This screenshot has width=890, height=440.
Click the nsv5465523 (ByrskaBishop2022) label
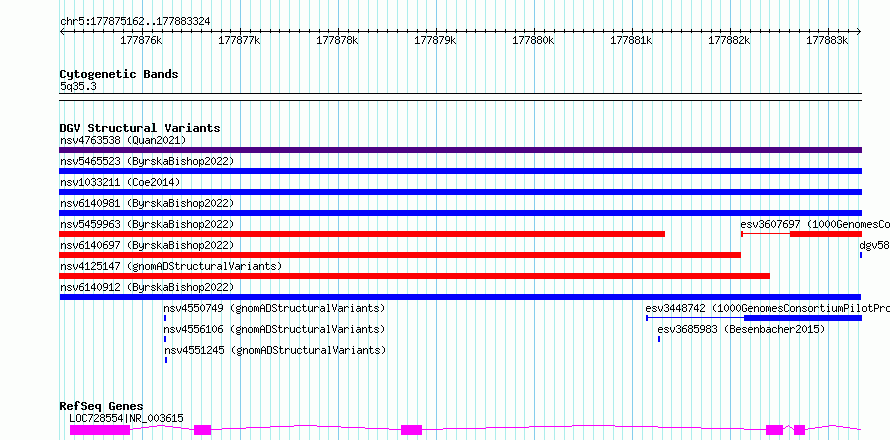pos(147,161)
